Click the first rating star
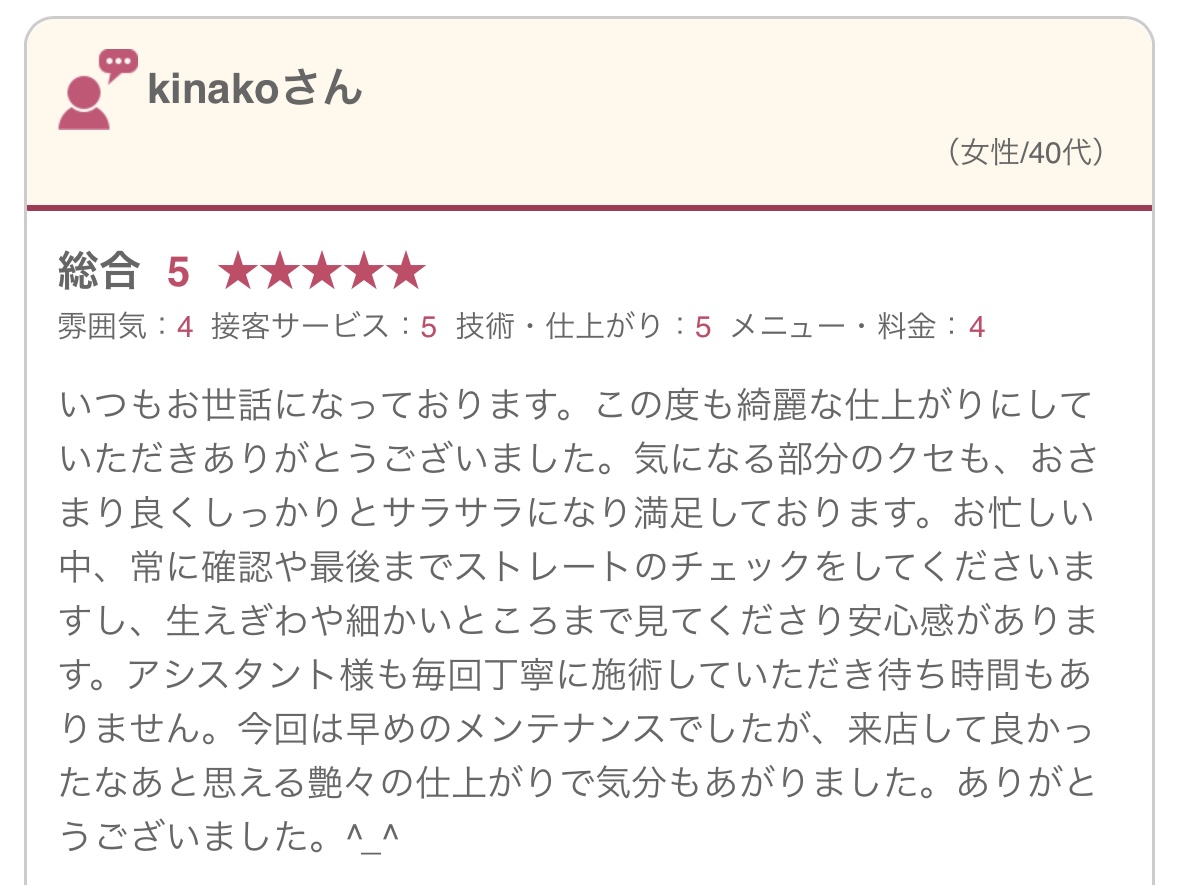 point(237,272)
